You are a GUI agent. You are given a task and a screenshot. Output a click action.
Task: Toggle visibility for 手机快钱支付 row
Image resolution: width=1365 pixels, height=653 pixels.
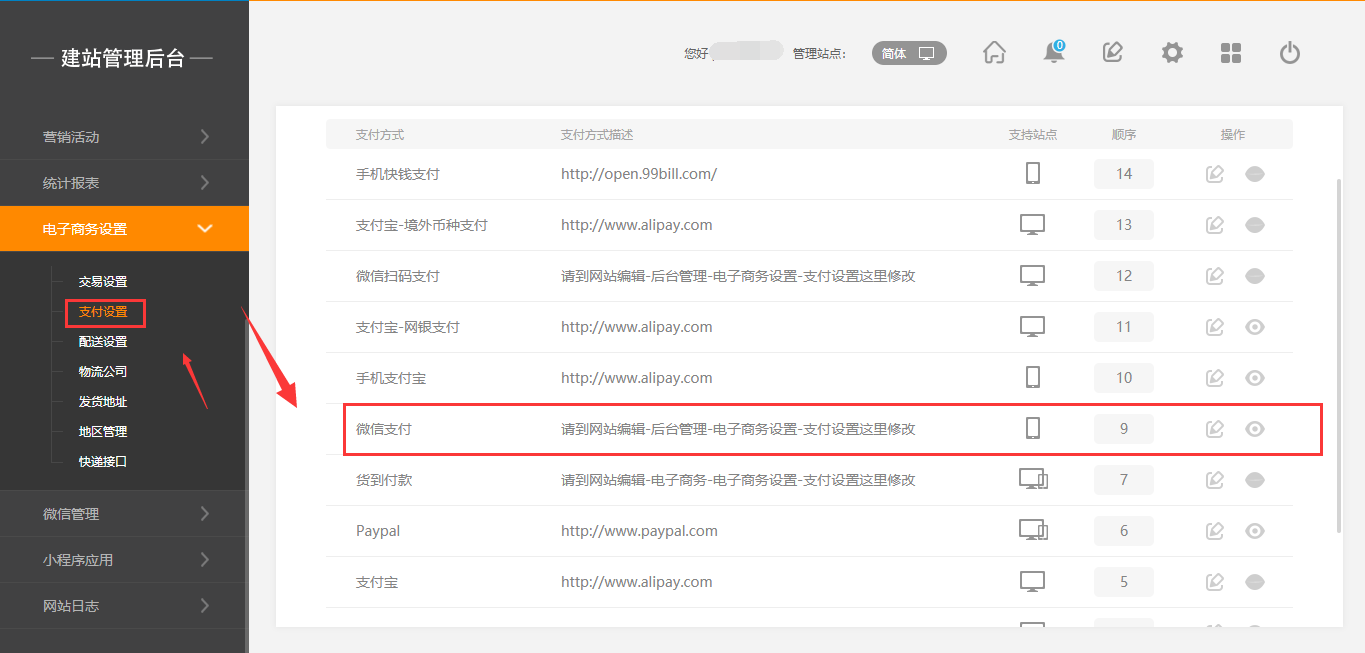tap(1255, 174)
